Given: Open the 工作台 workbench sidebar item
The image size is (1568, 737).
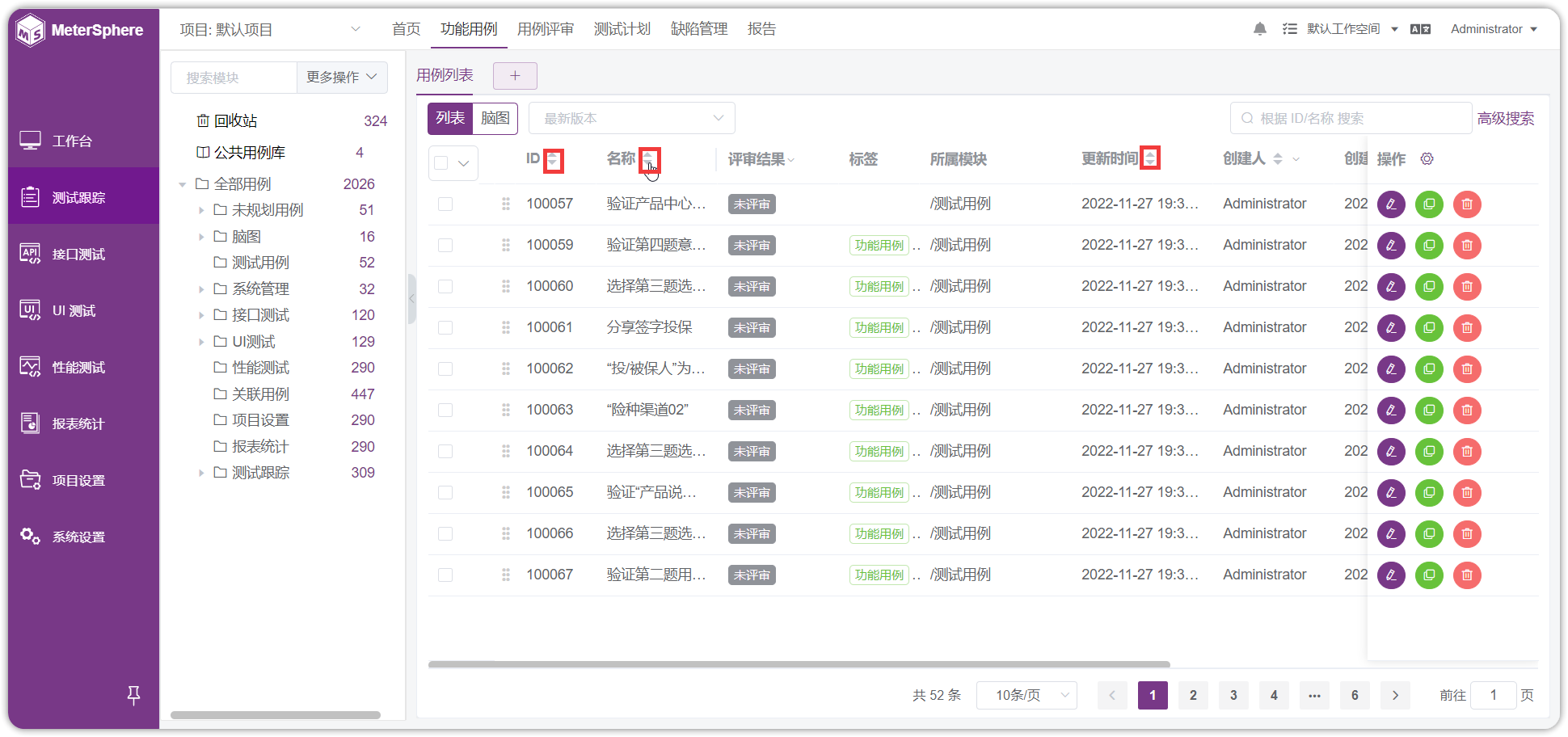Looking at the screenshot, I should pos(83,141).
